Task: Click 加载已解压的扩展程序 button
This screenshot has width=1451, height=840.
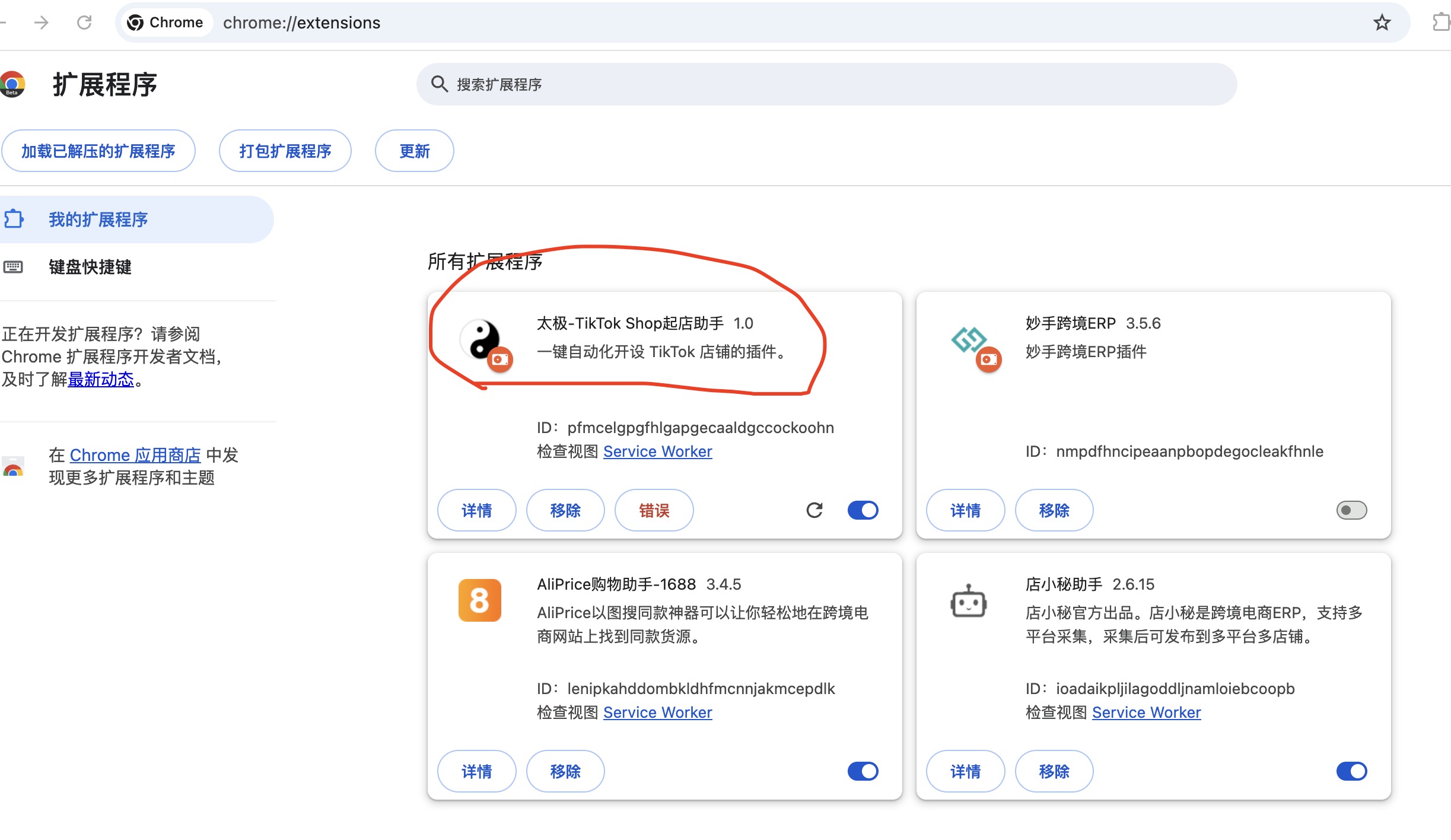Action: click(98, 151)
